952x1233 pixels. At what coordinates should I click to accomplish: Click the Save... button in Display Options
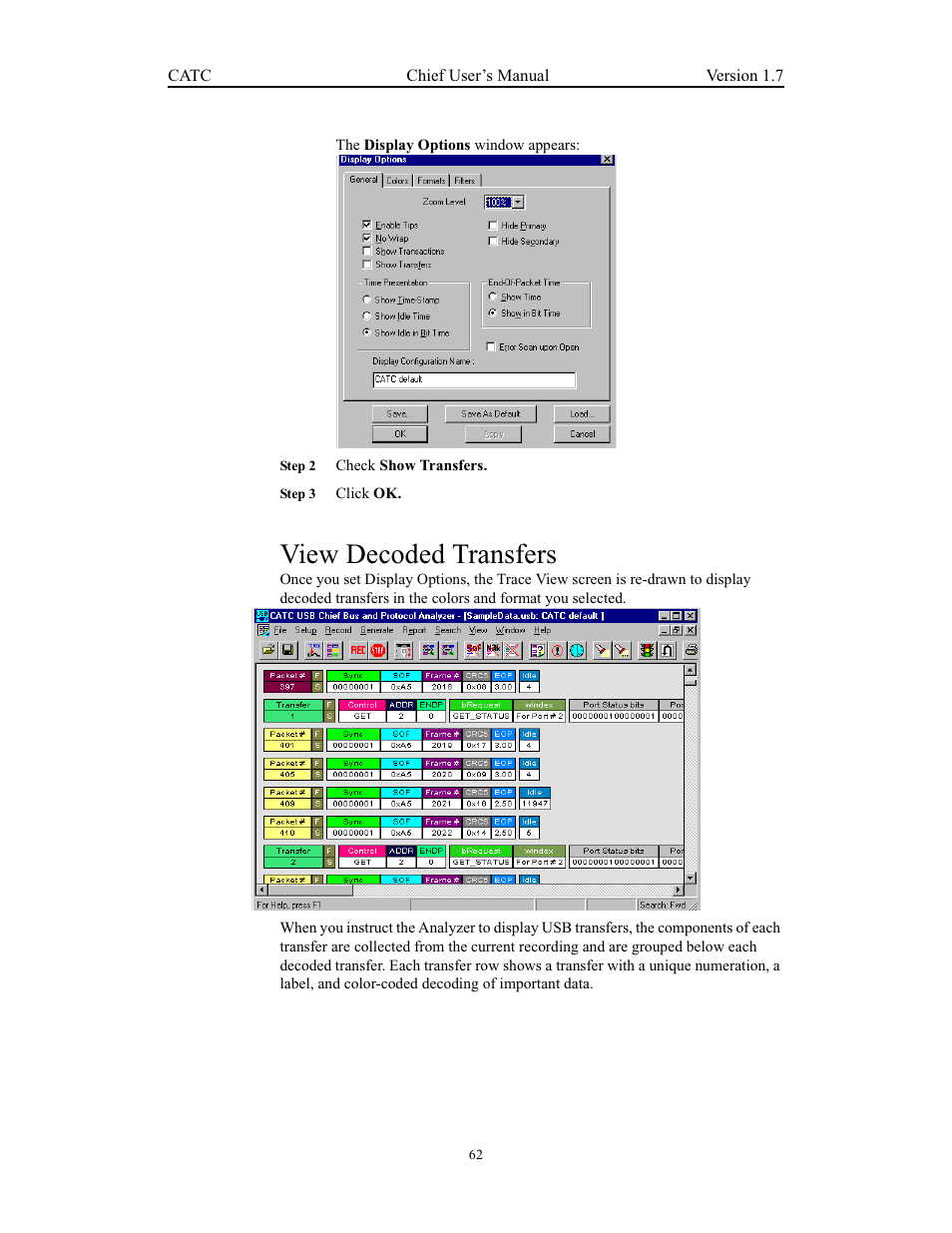click(x=399, y=413)
